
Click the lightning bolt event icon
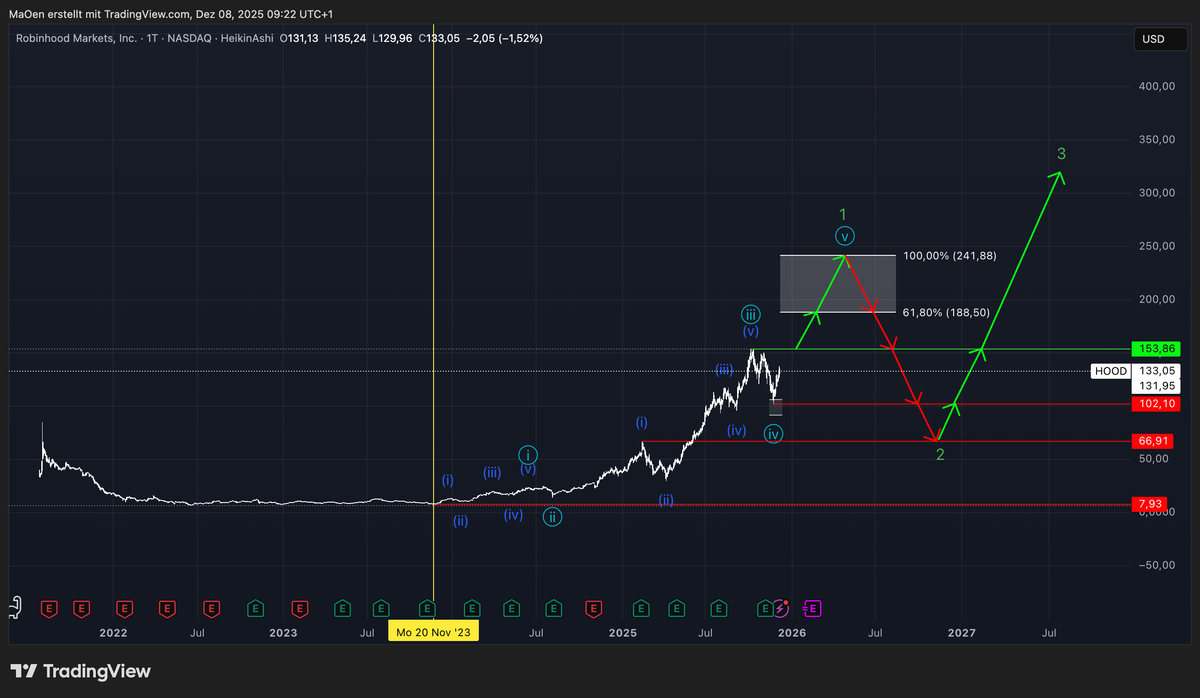781,607
